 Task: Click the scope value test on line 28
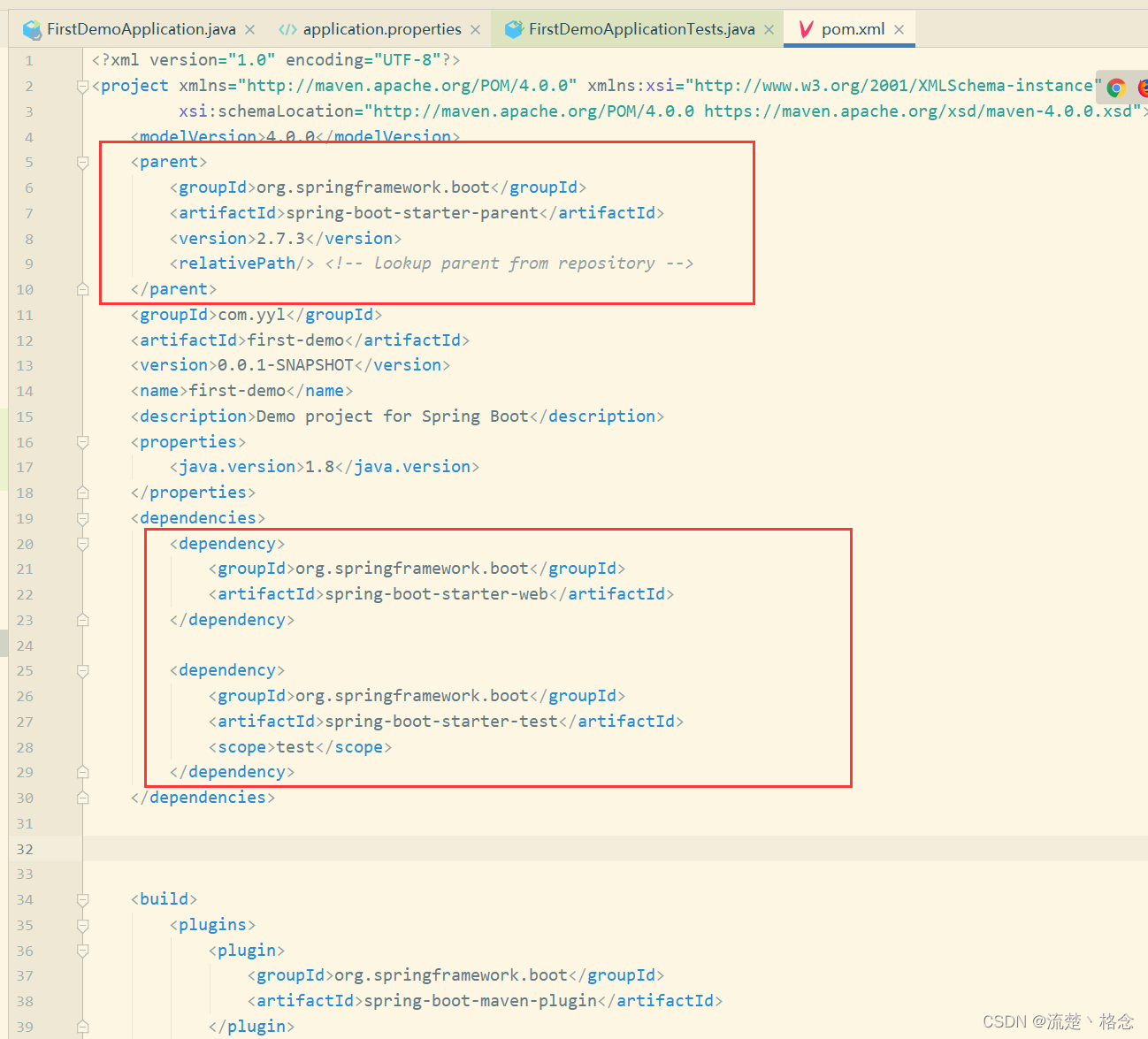295,747
